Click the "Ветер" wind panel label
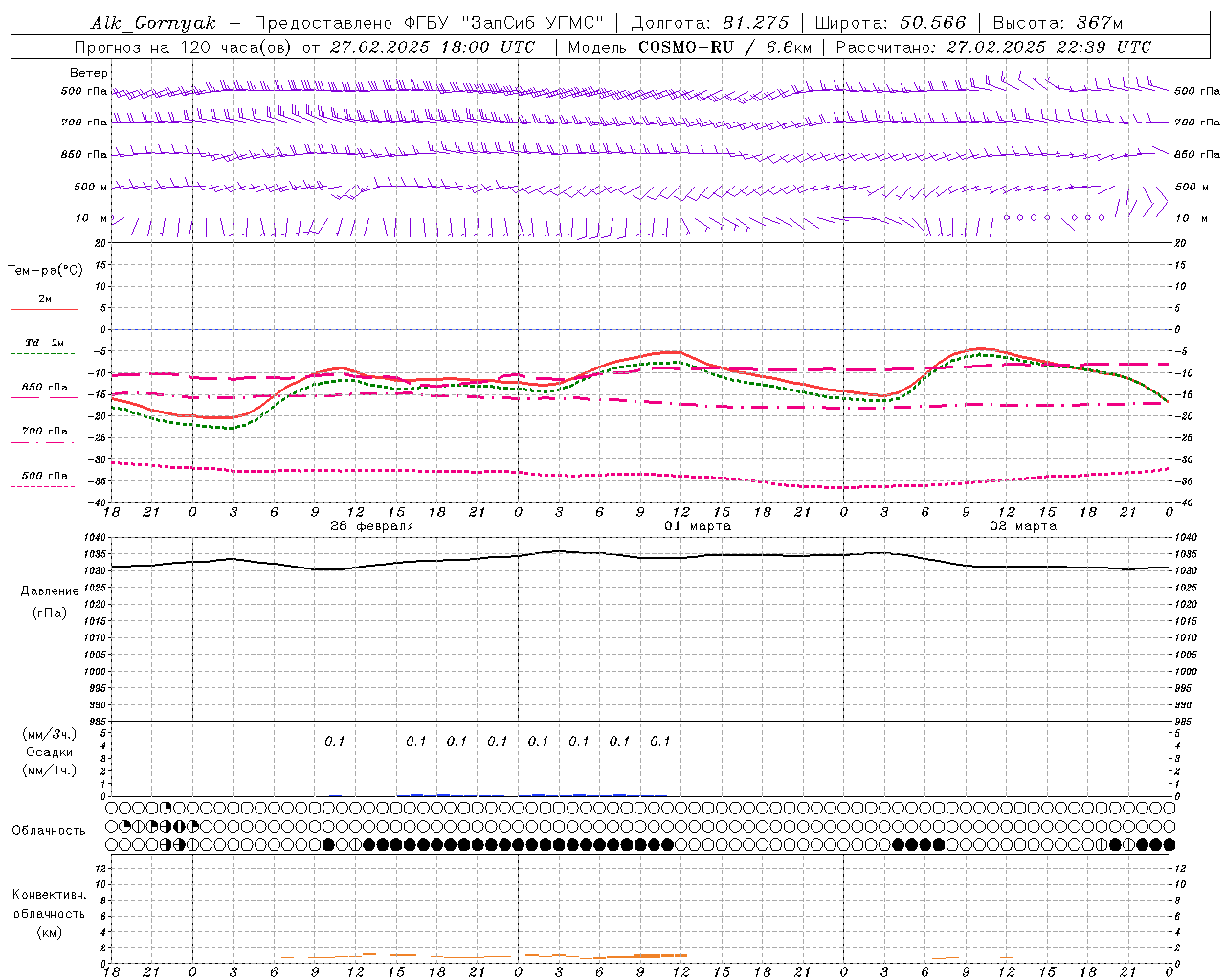 [x=89, y=73]
